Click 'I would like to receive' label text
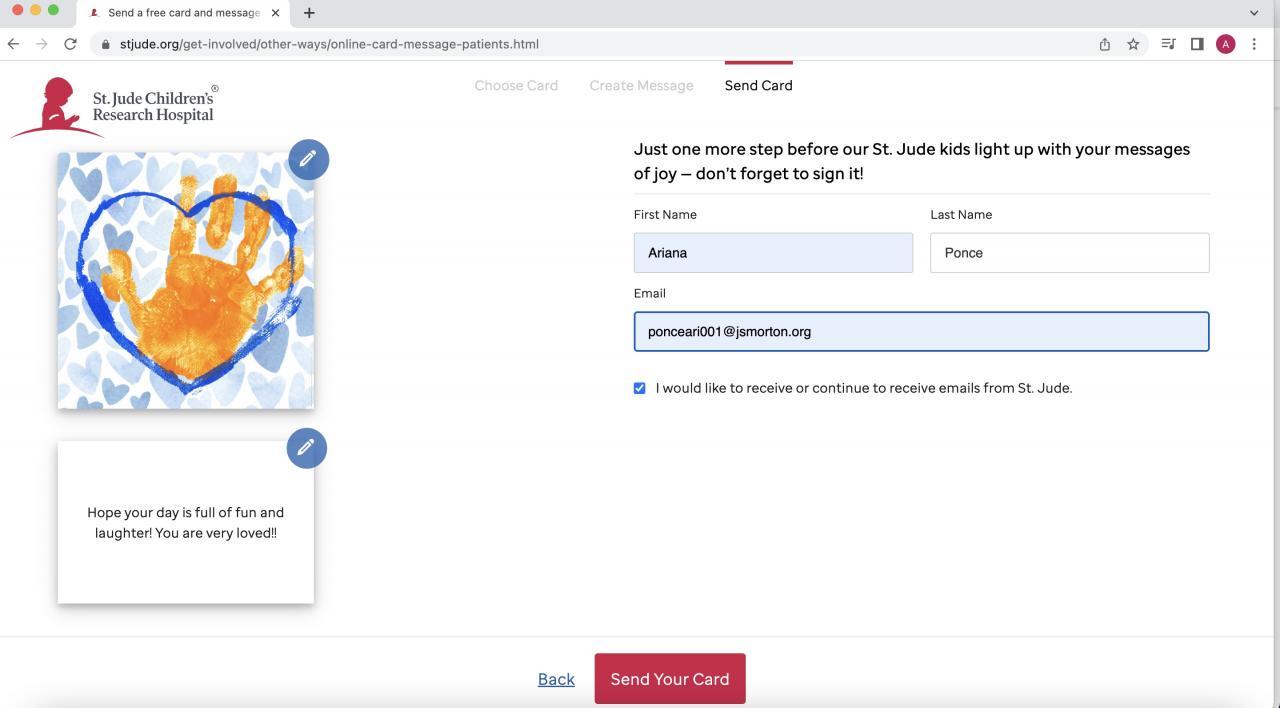Screen dimensions: 1280x708 coord(864,388)
